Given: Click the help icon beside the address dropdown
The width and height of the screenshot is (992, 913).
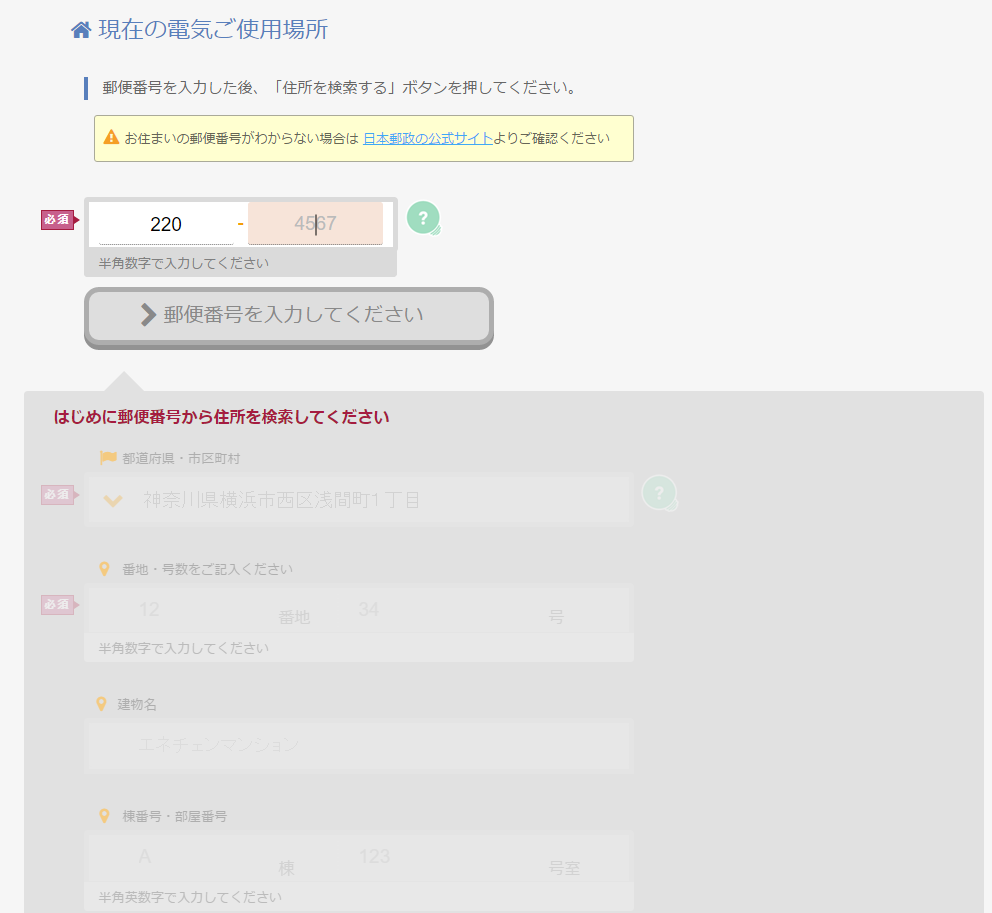Looking at the screenshot, I should [x=660, y=493].
